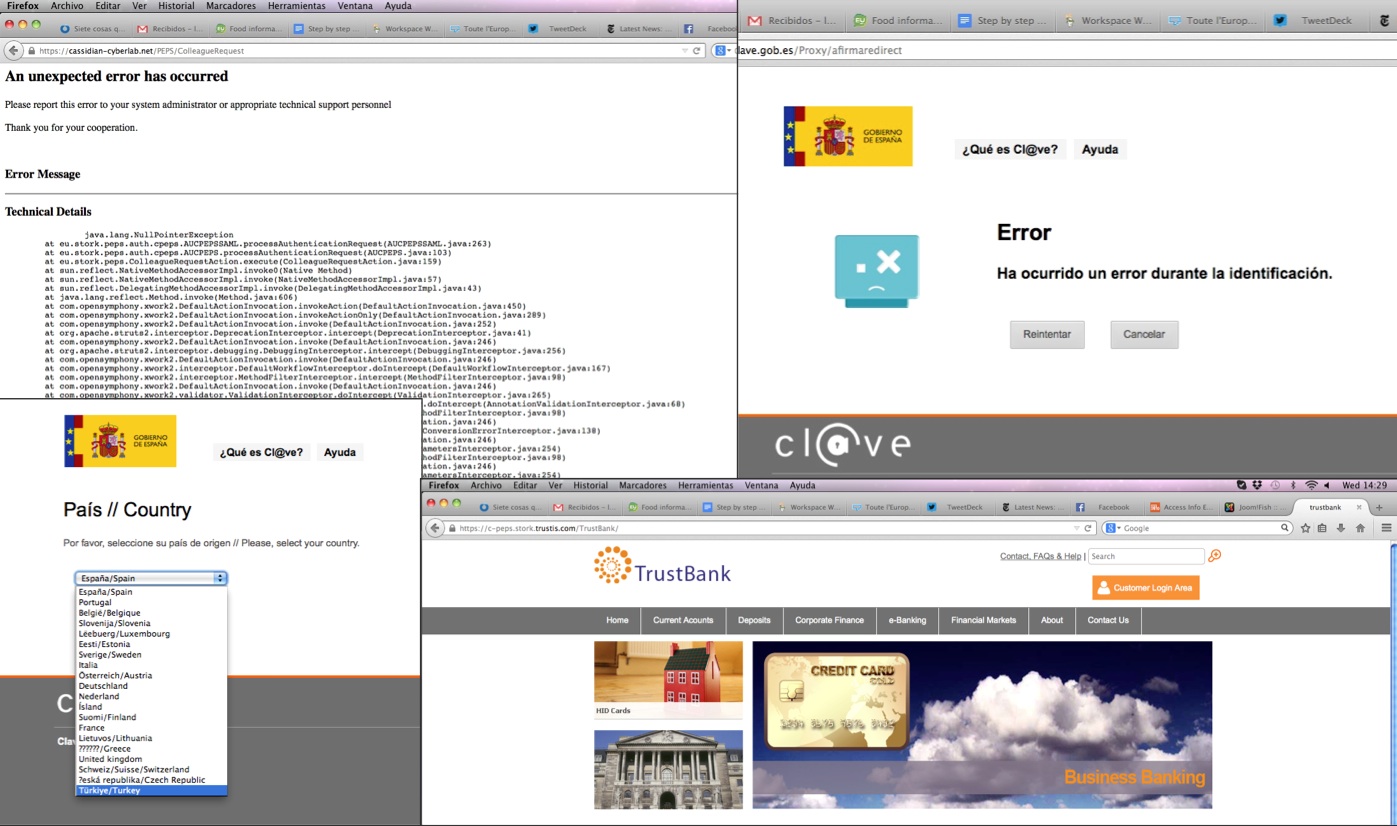This screenshot has height=826, width=1397.
Task: Click Ayuda button on the País/Country page
Action: pyautogui.click(x=340, y=452)
